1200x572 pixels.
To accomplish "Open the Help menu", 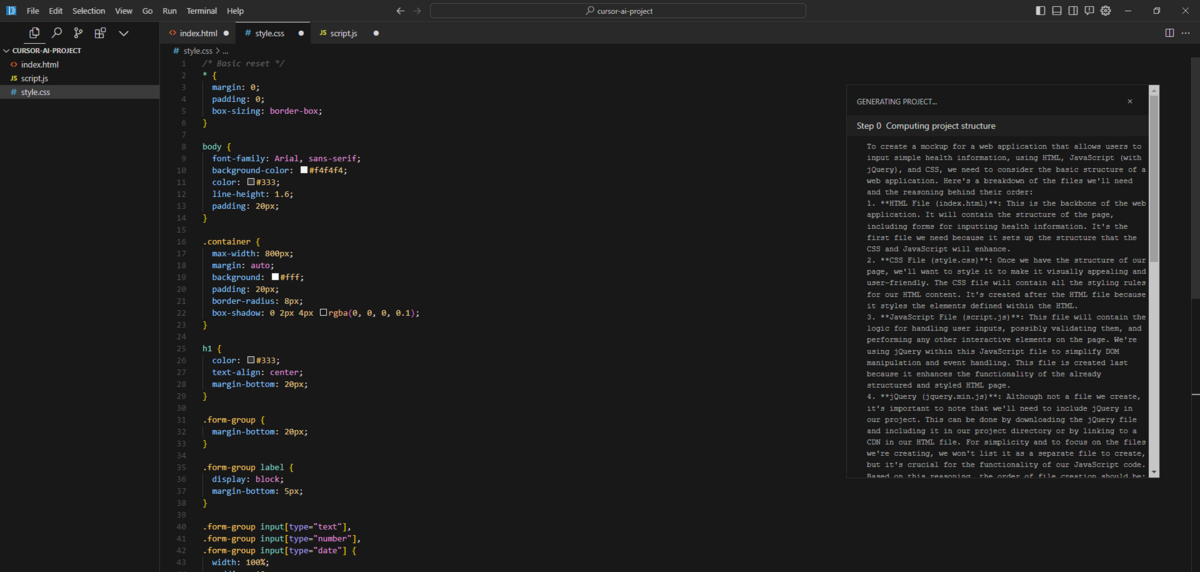I will (235, 10).
